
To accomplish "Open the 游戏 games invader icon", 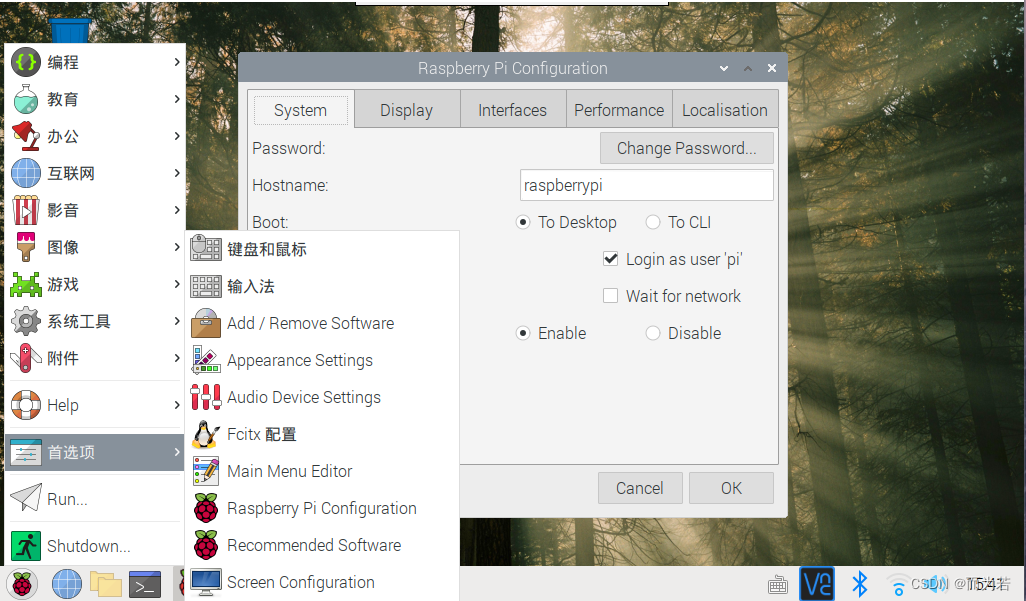I will [x=26, y=284].
